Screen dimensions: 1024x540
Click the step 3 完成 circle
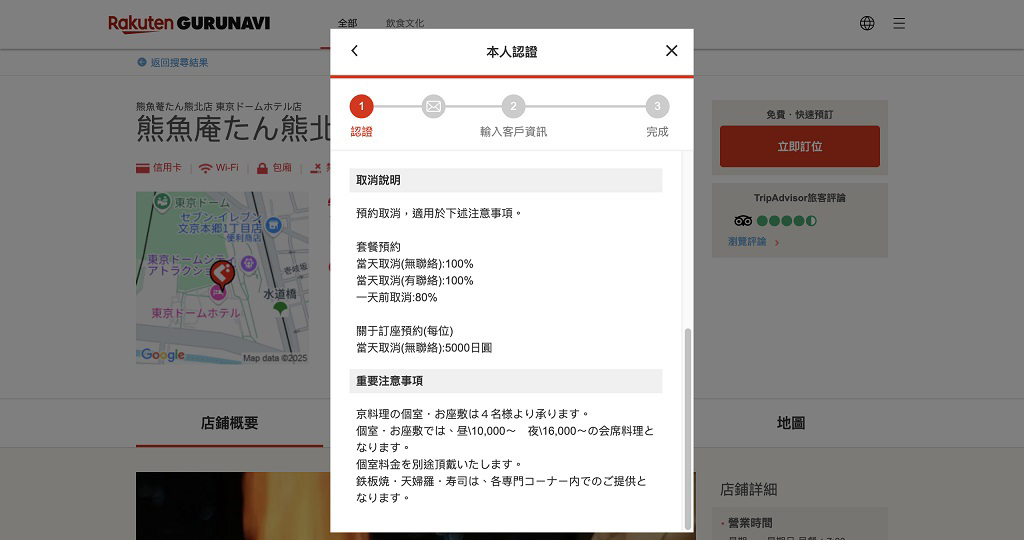click(657, 106)
